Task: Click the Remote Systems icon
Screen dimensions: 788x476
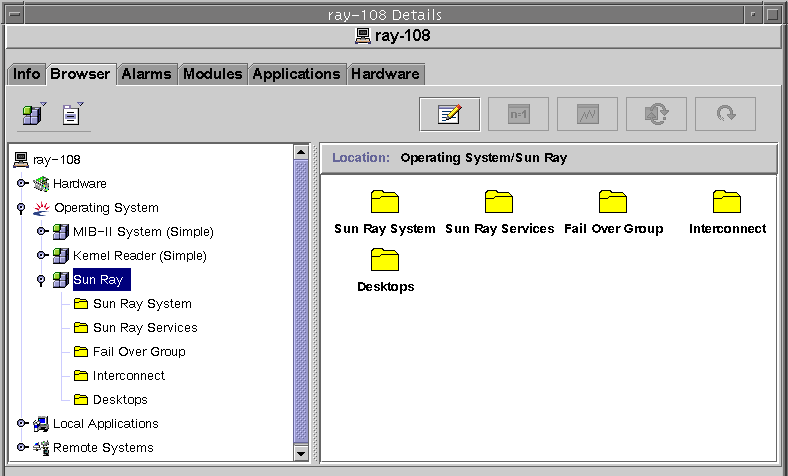Action: click(x=41, y=447)
